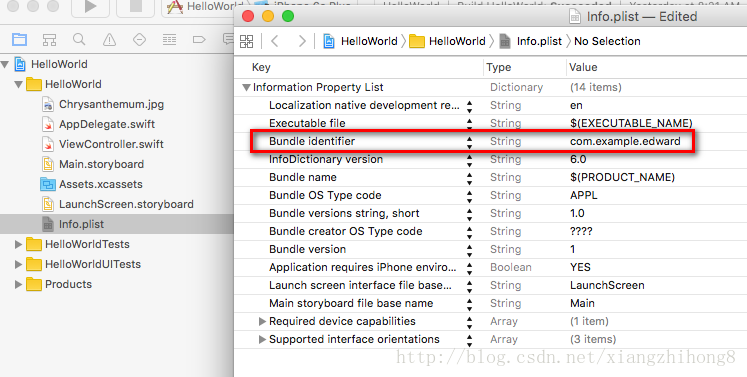Expand Supported interface orientations row

262,340
